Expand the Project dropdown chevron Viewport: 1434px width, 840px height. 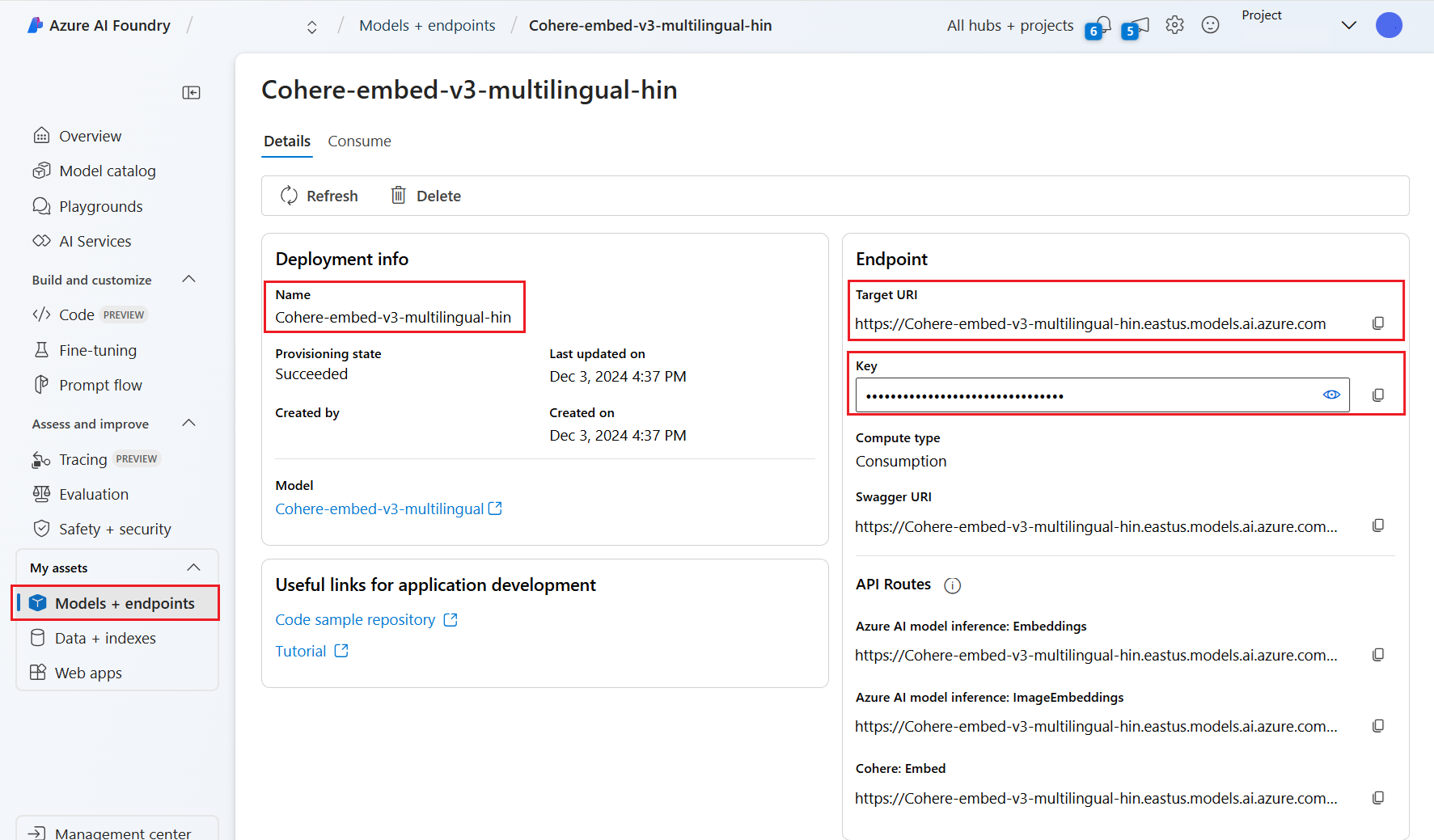pyautogui.click(x=1349, y=25)
